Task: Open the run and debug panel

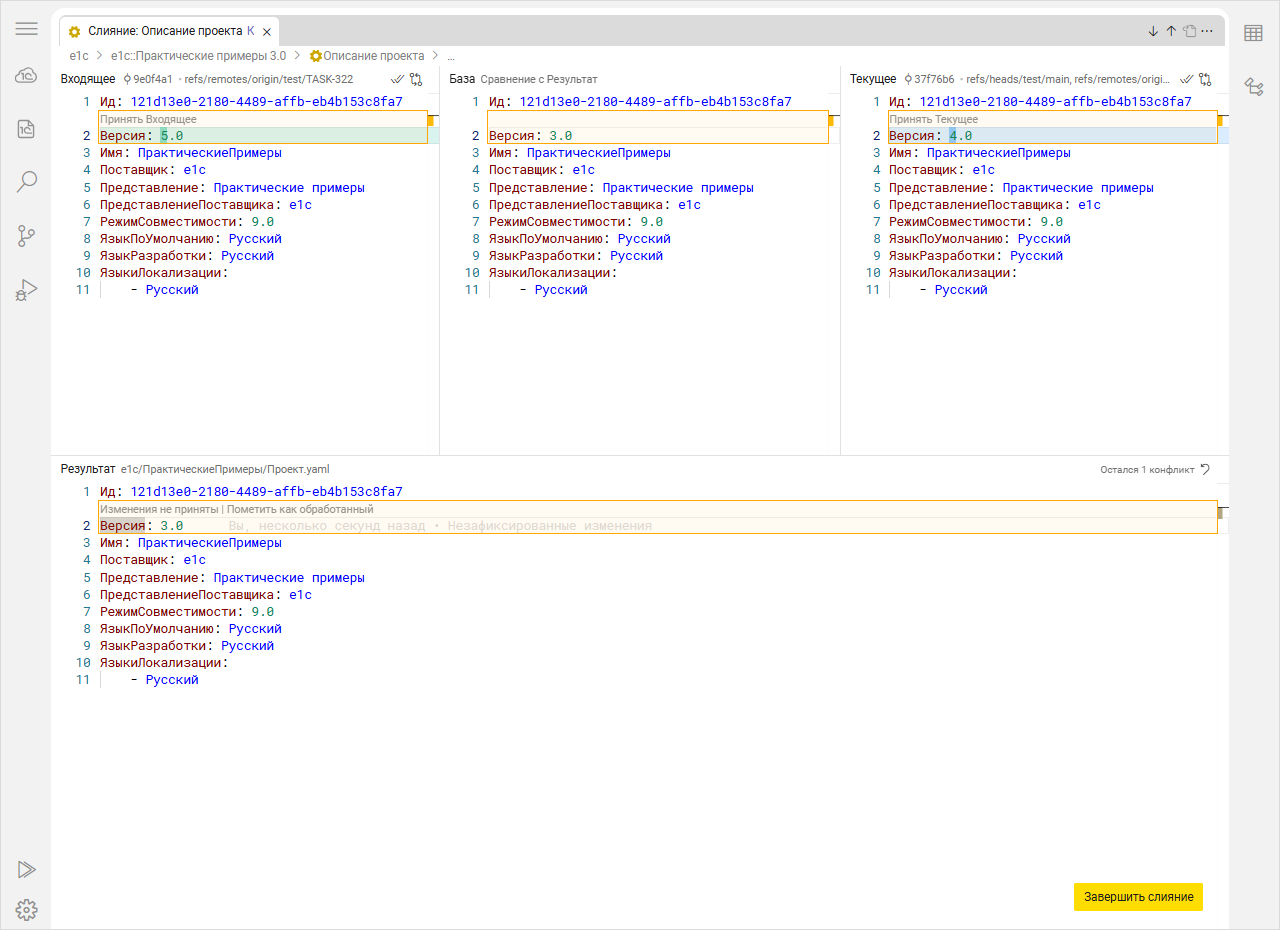Action: click(x=27, y=290)
